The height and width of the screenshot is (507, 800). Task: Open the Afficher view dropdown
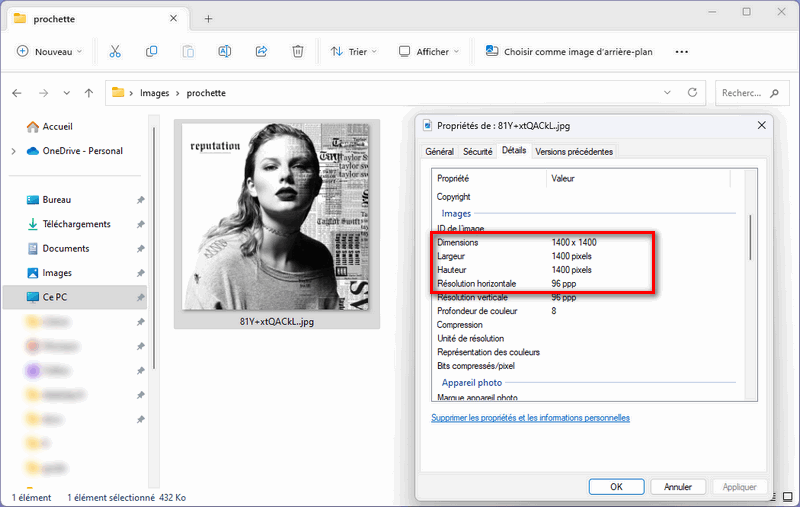point(429,52)
